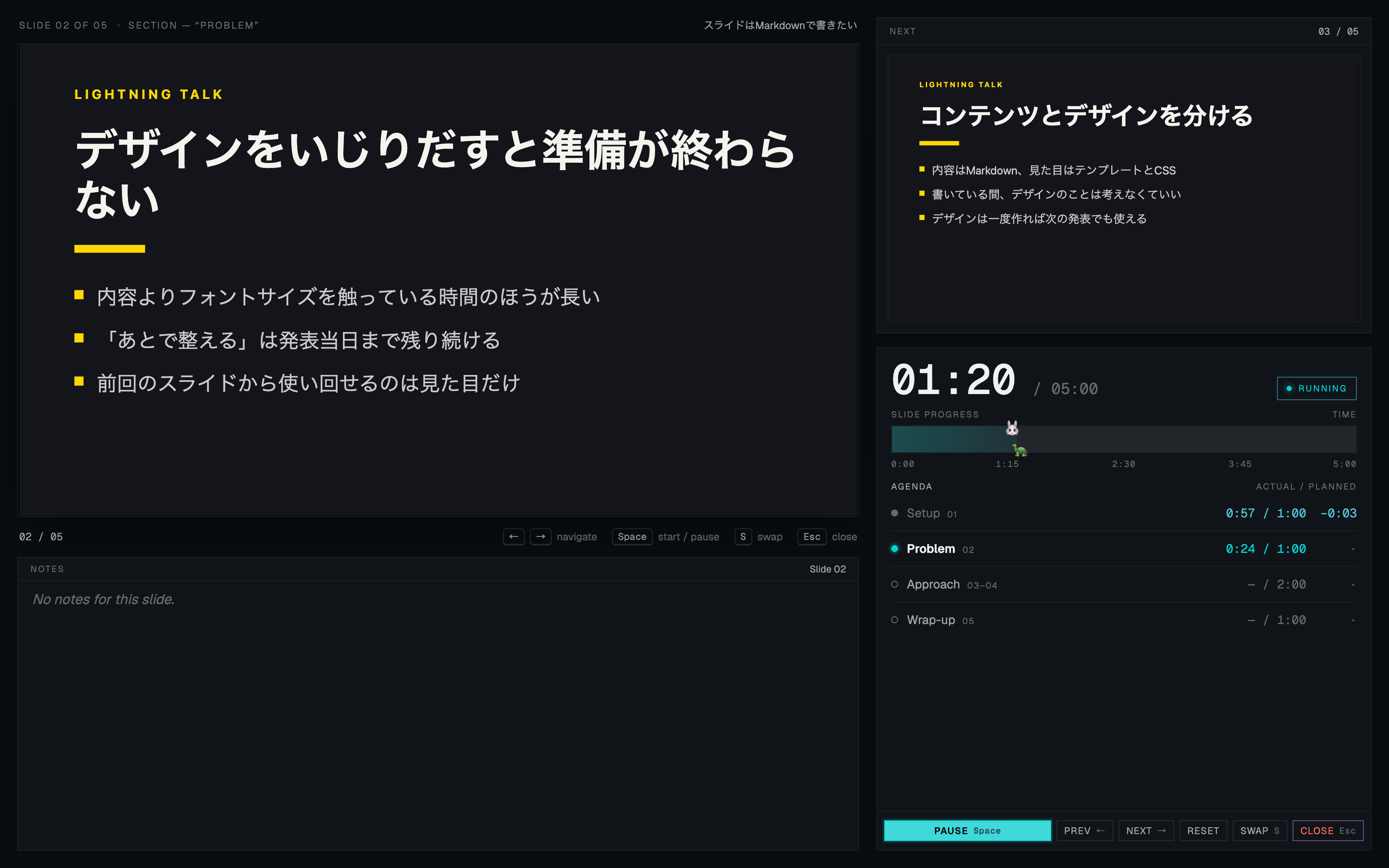Click the SECTION — "PROBLEM" label
Screen dimensions: 1389x868
pyautogui.click(x=194, y=25)
